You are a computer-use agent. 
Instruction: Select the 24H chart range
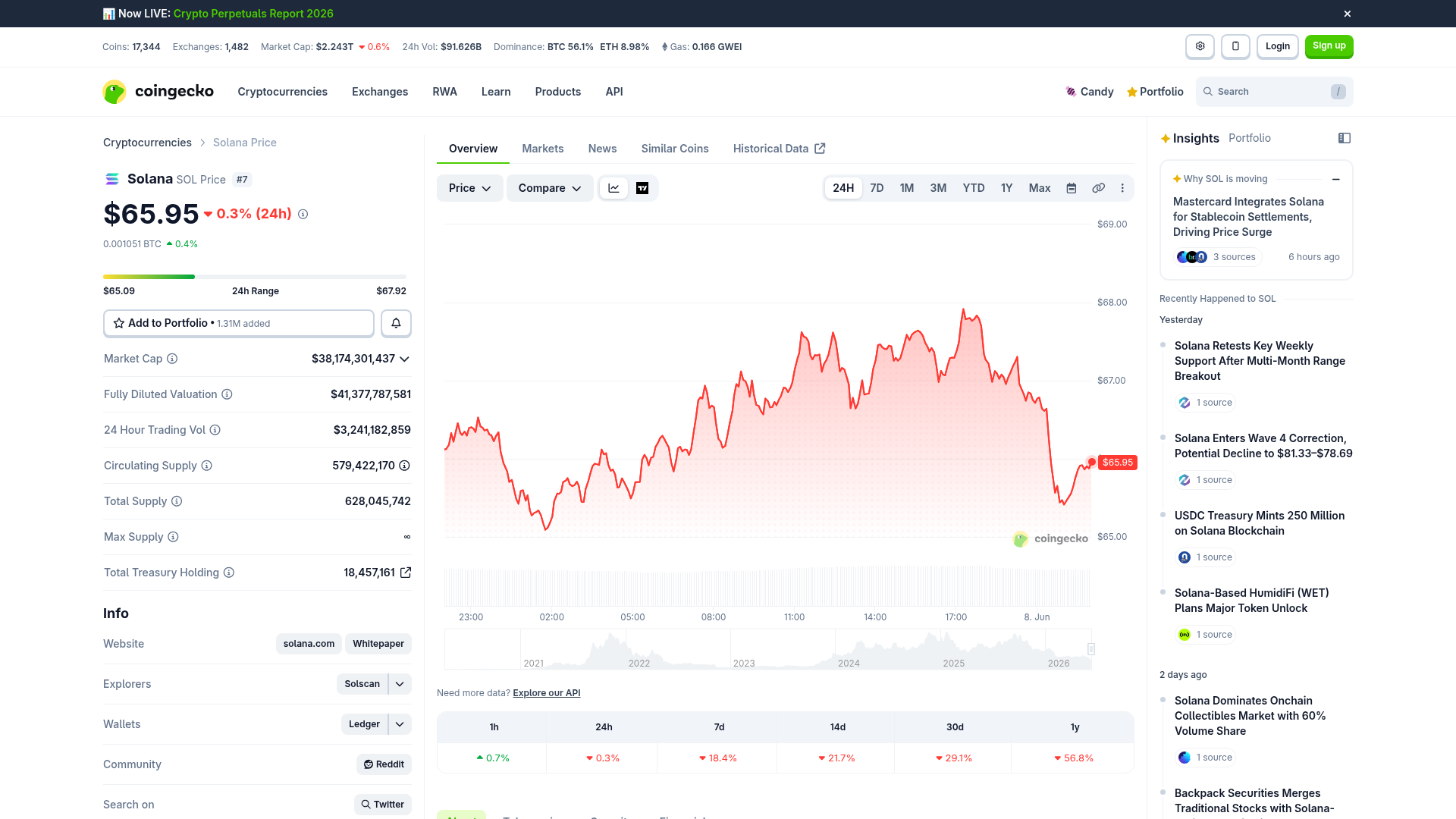coord(843,188)
